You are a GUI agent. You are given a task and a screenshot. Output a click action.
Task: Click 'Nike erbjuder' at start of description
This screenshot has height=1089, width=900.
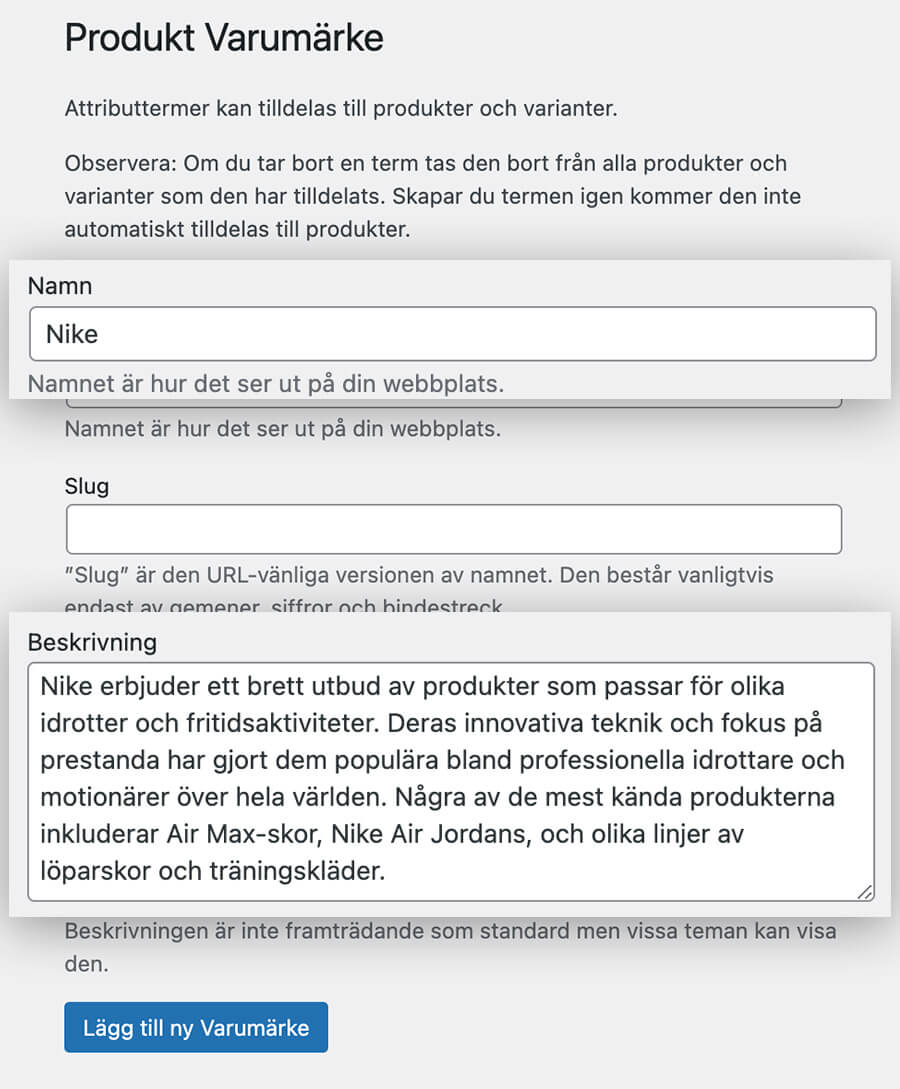(112, 689)
